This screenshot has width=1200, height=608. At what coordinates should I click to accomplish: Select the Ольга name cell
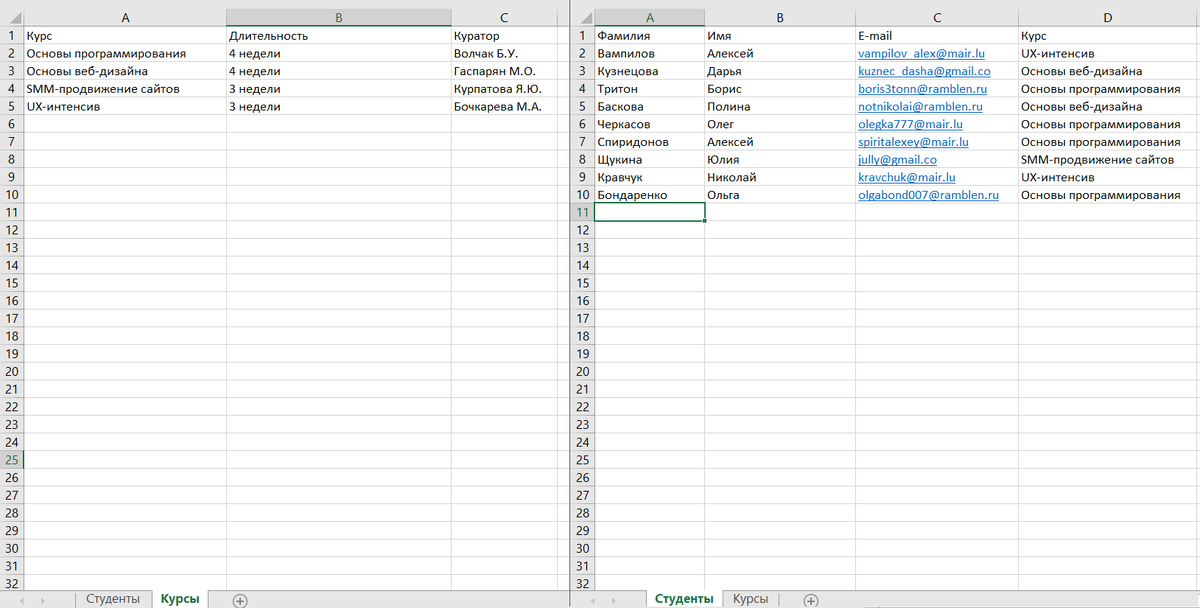coord(780,195)
